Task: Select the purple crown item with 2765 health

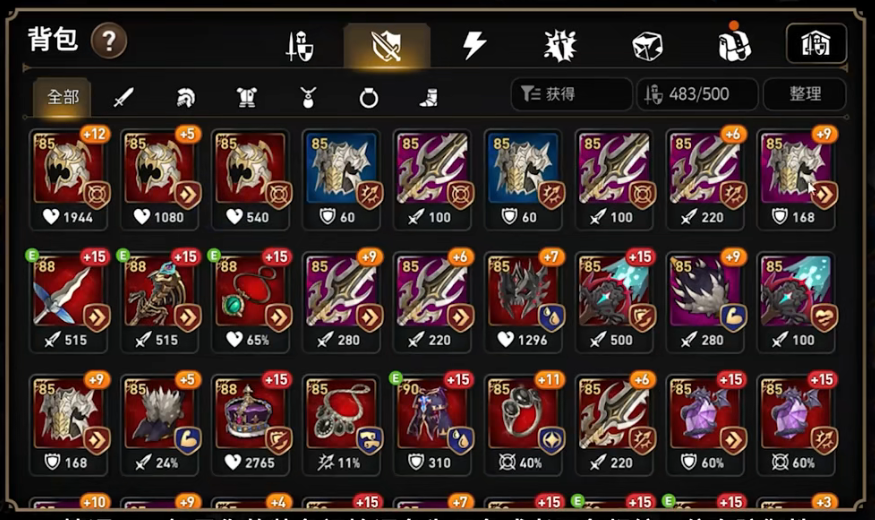Action: (251, 424)
